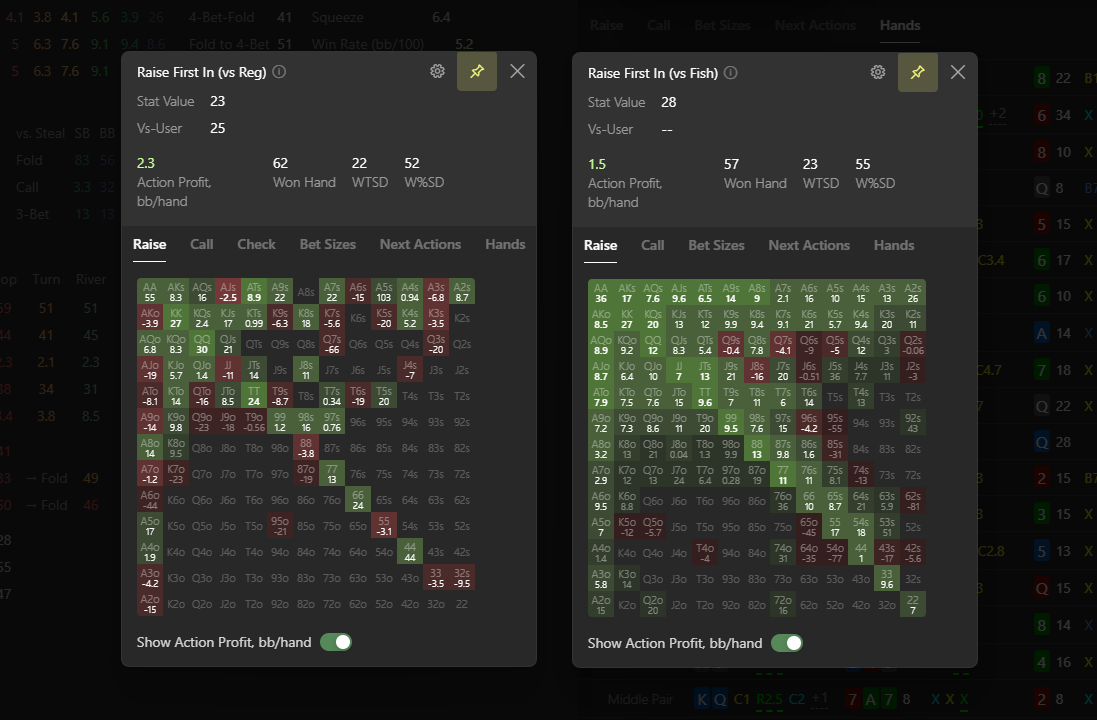
Task: Open settings gear in vs Fish popup
Action: point(878,72)
